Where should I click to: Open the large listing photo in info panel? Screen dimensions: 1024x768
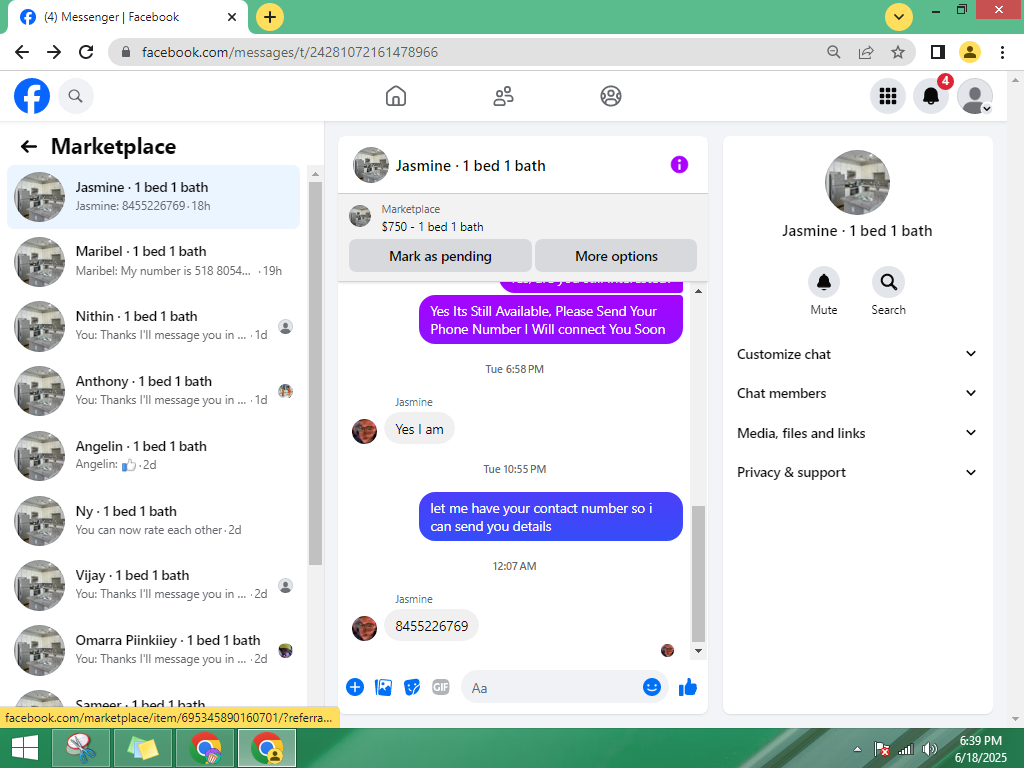tap(857, 182)
